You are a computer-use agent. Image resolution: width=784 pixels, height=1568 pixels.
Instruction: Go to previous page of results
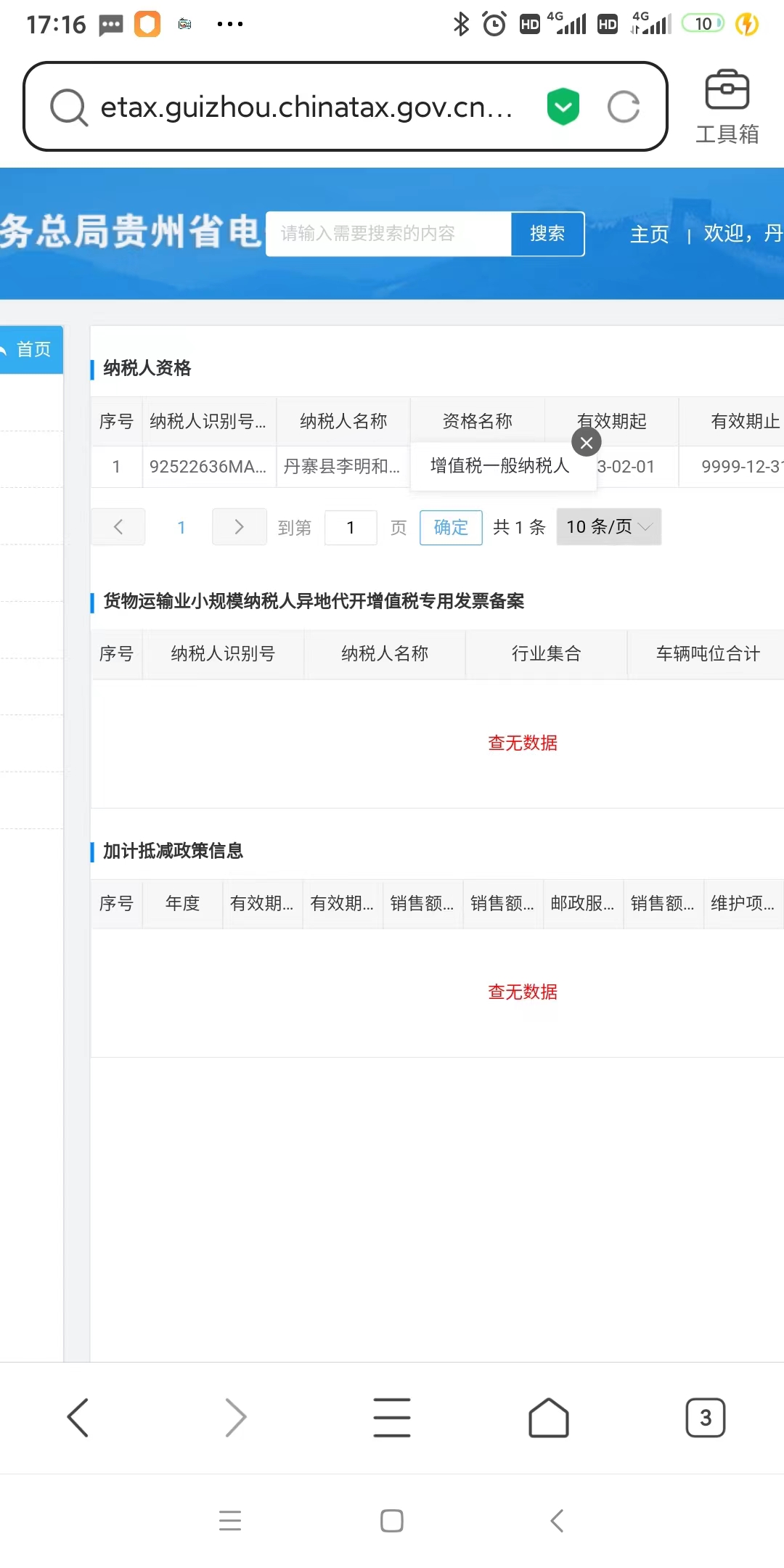[x=118, y=527]
